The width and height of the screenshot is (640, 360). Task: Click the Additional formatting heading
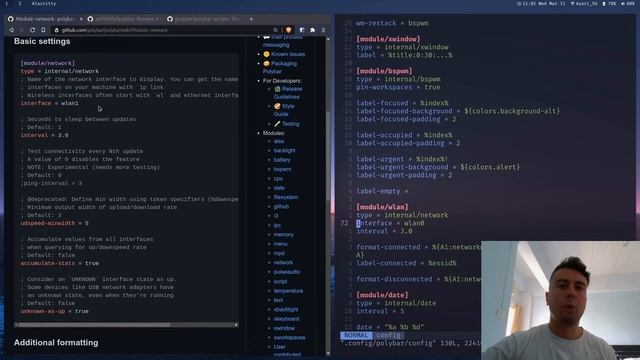pos(56,342)
